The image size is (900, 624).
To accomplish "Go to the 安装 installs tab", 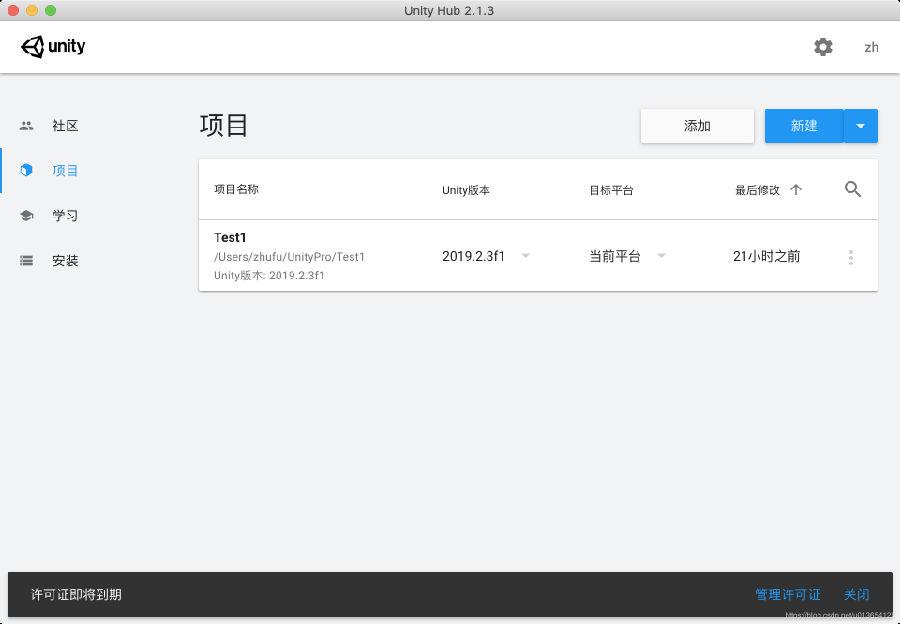I will click(x=65, y=261).
